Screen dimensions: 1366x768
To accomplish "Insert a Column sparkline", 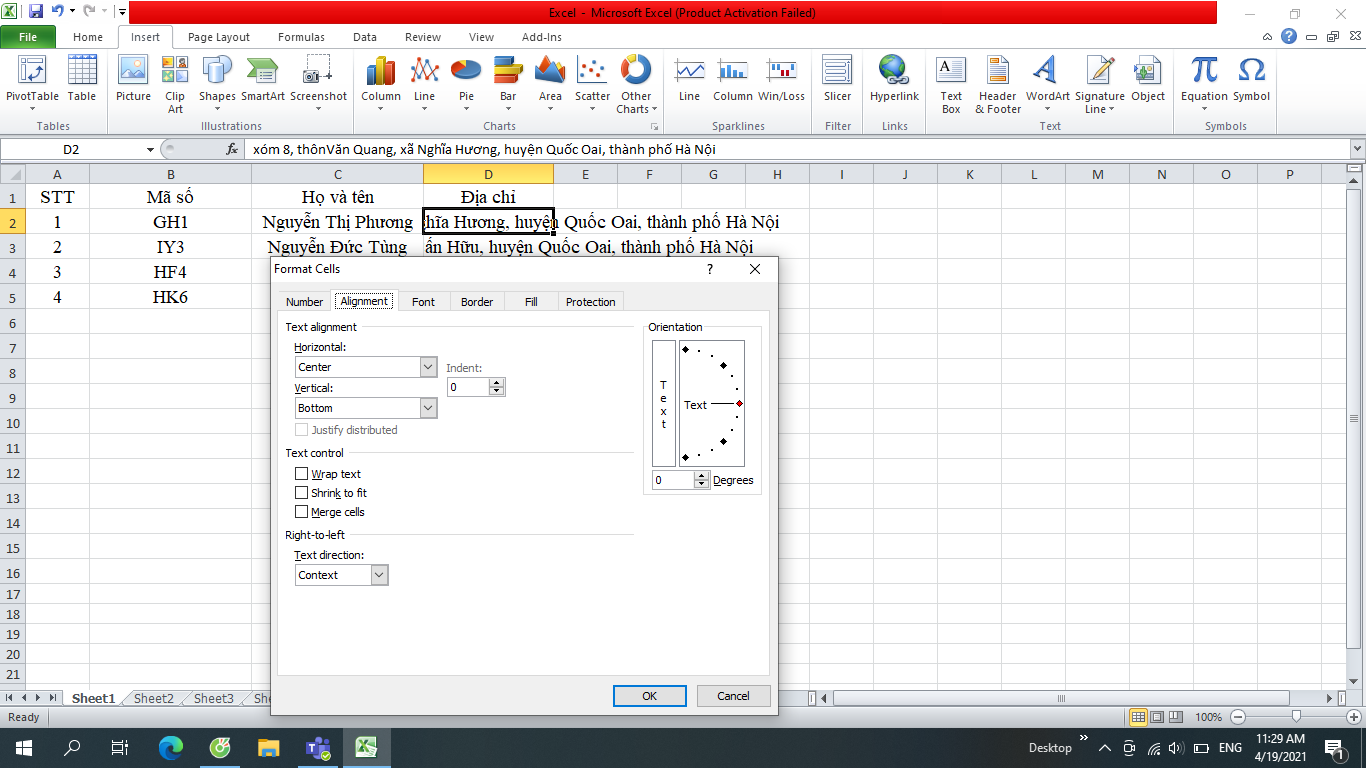I will pos(732,80).
